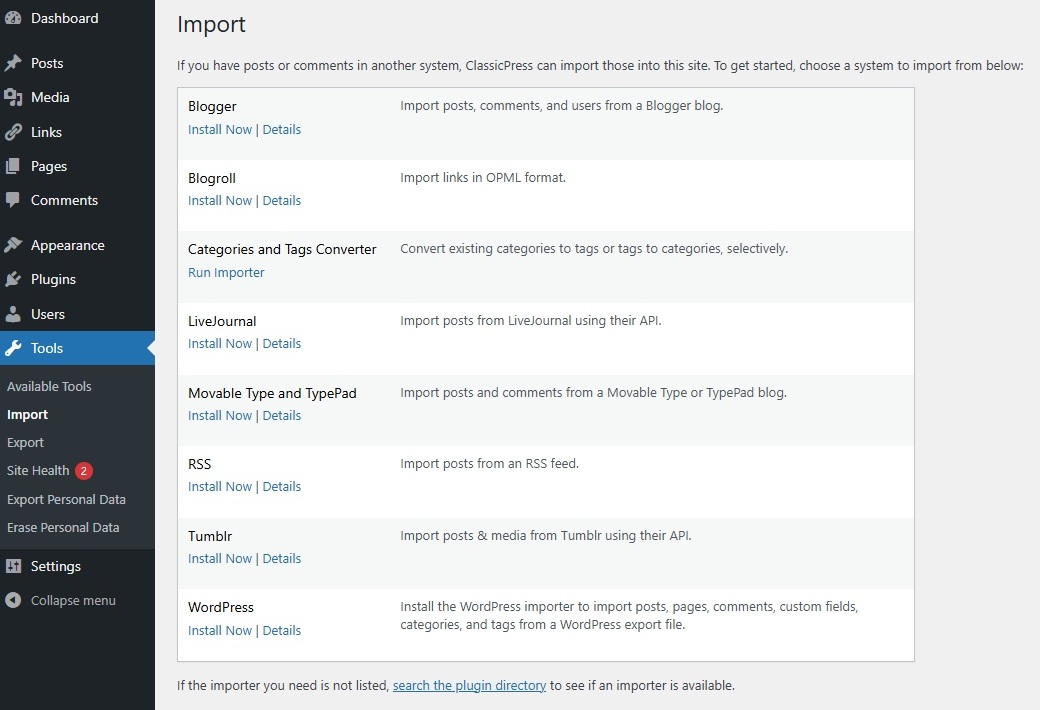Run the Categories and Tags Converter importer
1040x710 pixels.
[226, 273]
